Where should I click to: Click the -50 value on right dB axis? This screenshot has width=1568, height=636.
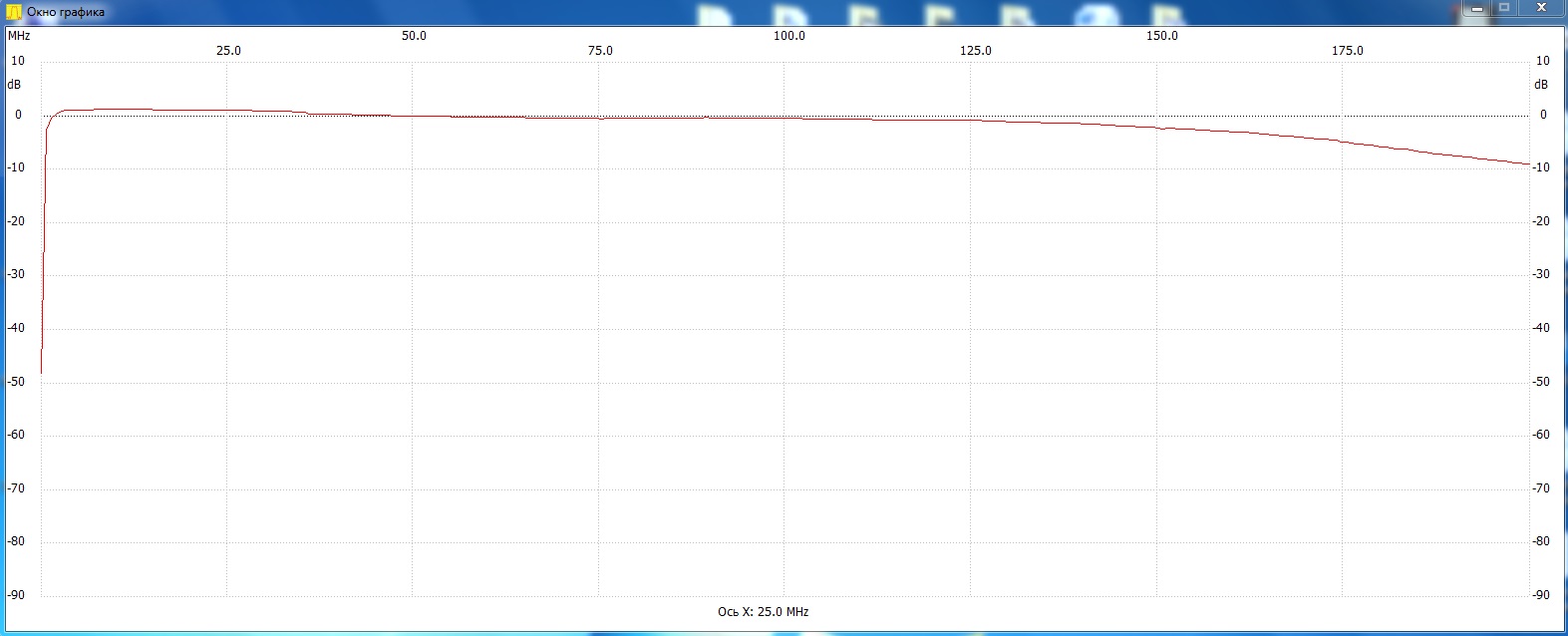pyautogui.click(x=1541, y=382)
